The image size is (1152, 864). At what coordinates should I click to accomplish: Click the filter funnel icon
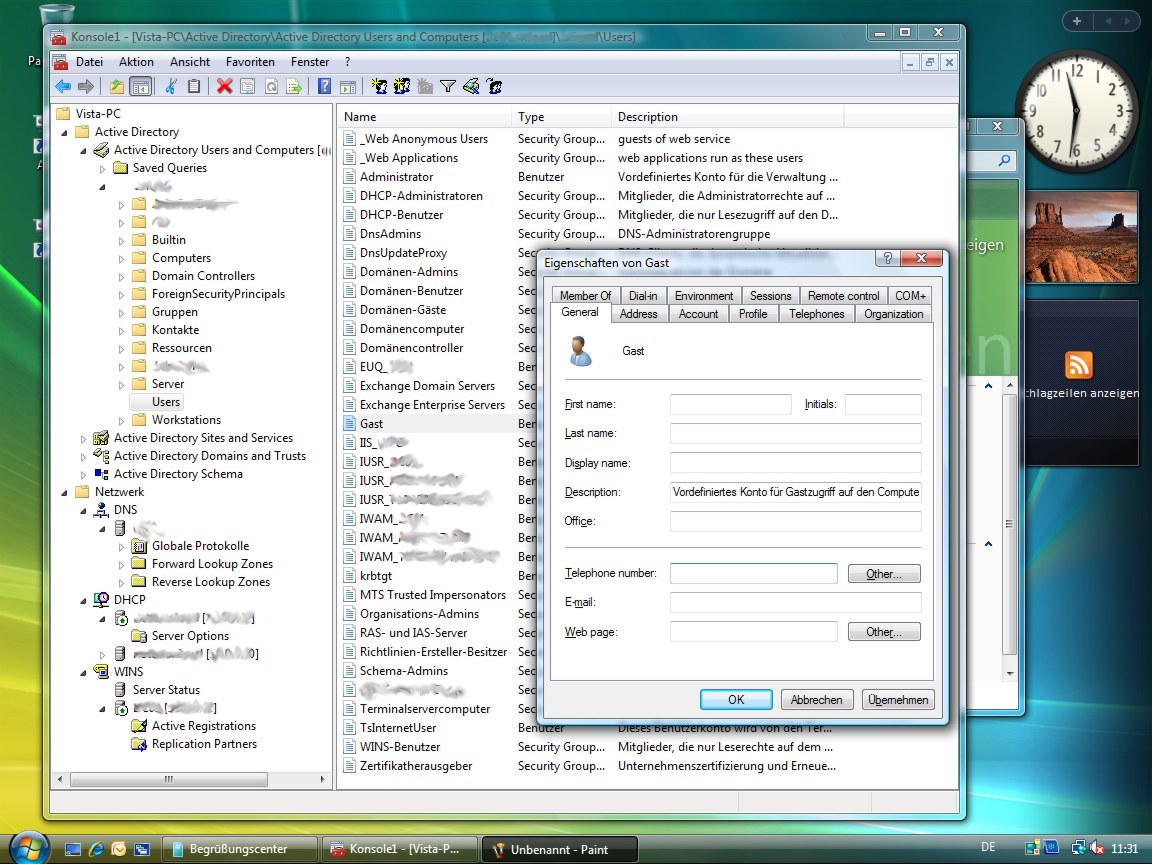(447, 87)
